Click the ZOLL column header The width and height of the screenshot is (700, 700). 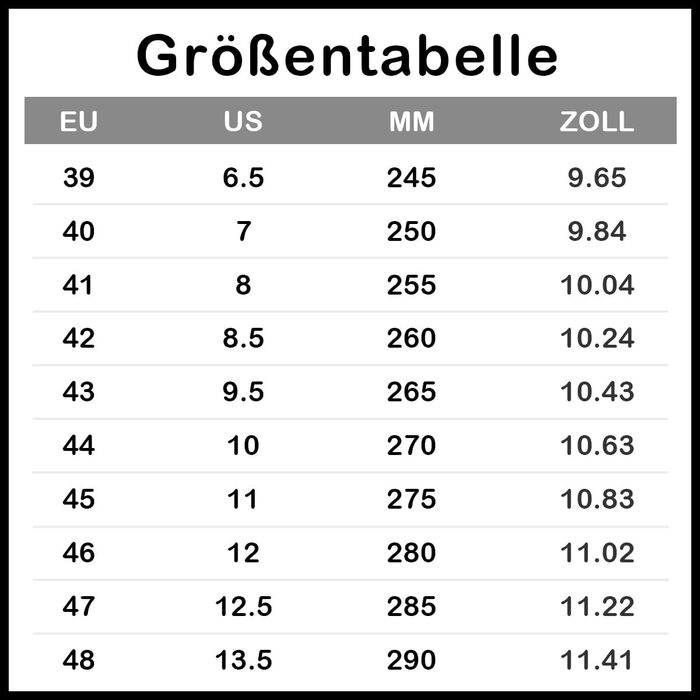596,122
